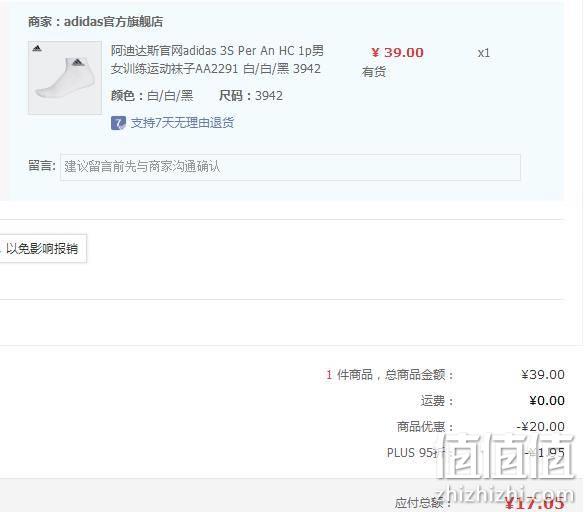Viewport: 584px width, 512px height.
Task: Click the x1 quantity label
Action: [484, 53]
